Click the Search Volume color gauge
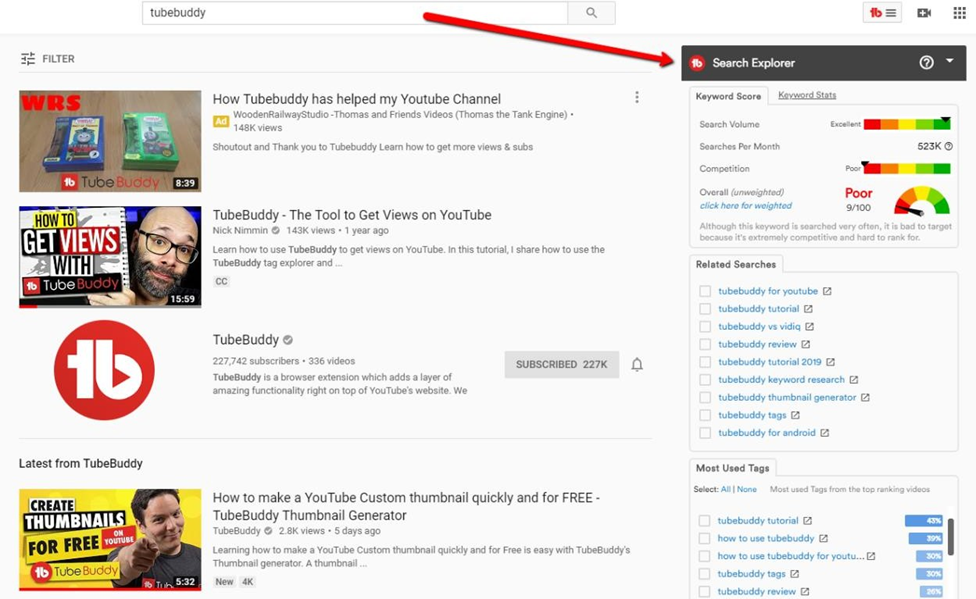The width and height of the screenshot is (976, 599). [x=907, y=124]
